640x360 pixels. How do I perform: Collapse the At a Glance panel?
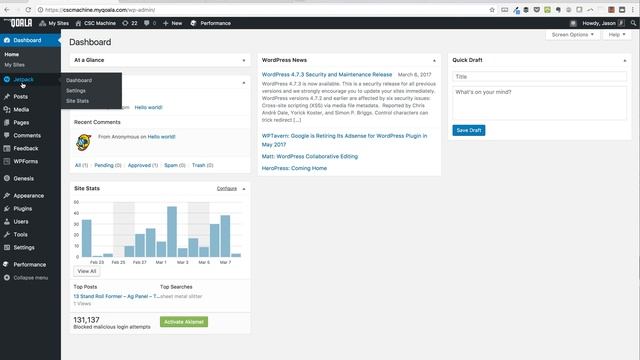(x=244, y=60)
